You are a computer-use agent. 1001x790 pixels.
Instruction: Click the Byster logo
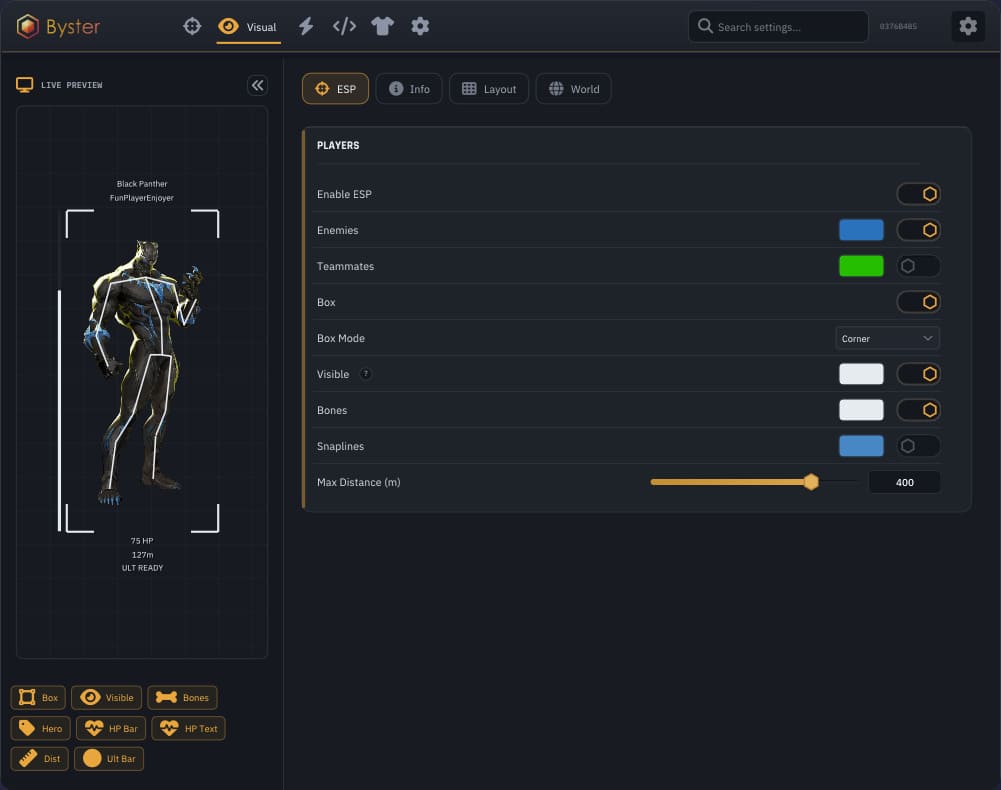point(59,26)
